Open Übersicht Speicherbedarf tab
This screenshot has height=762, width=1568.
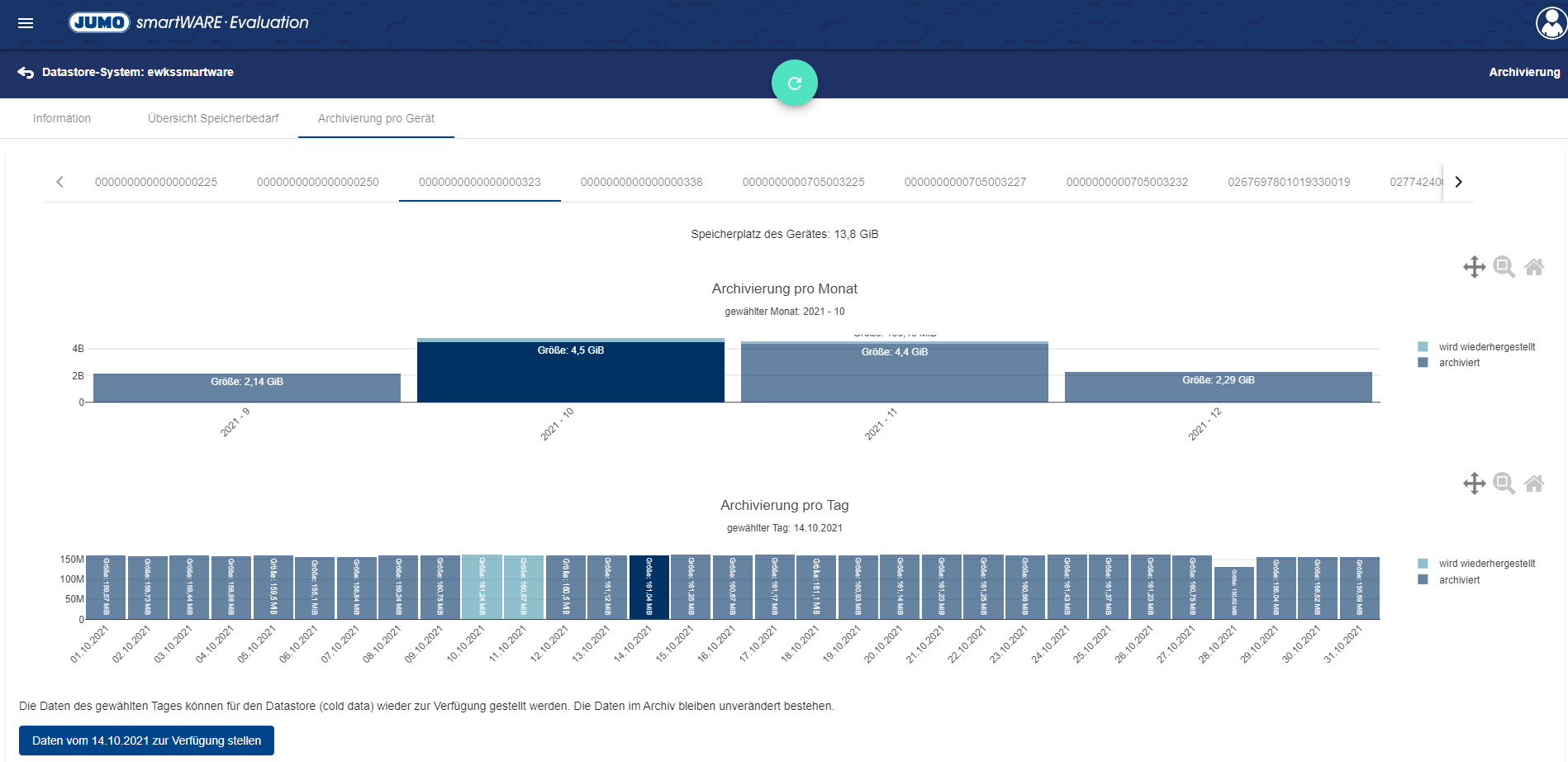(213, 118)
